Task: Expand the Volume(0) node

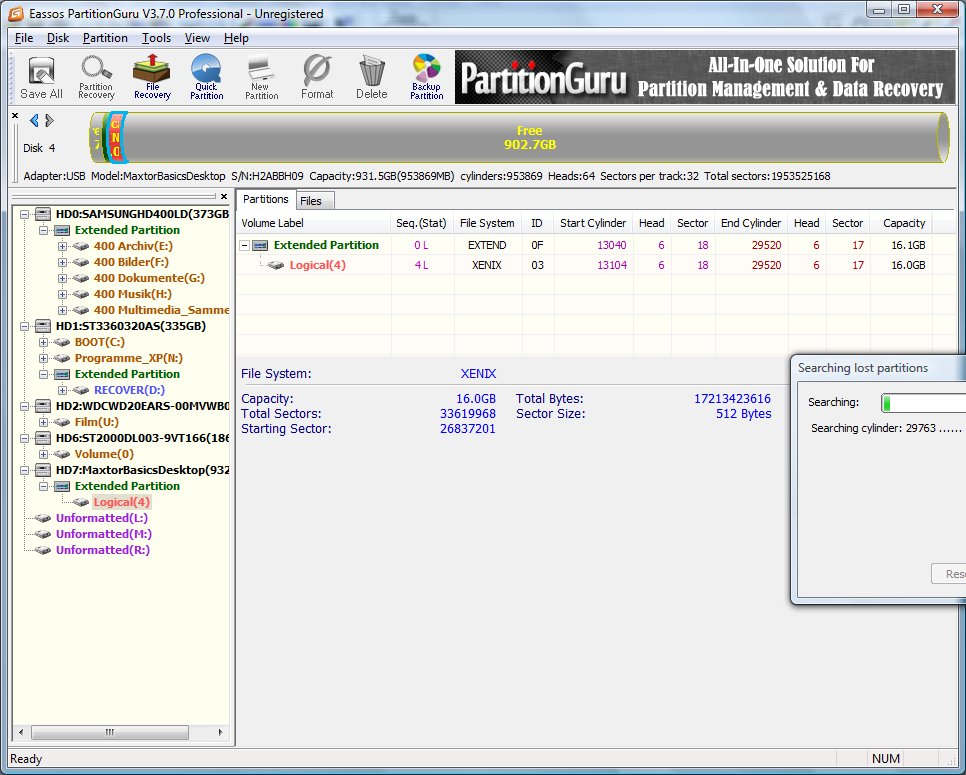Action: click(x=43, y=455)
